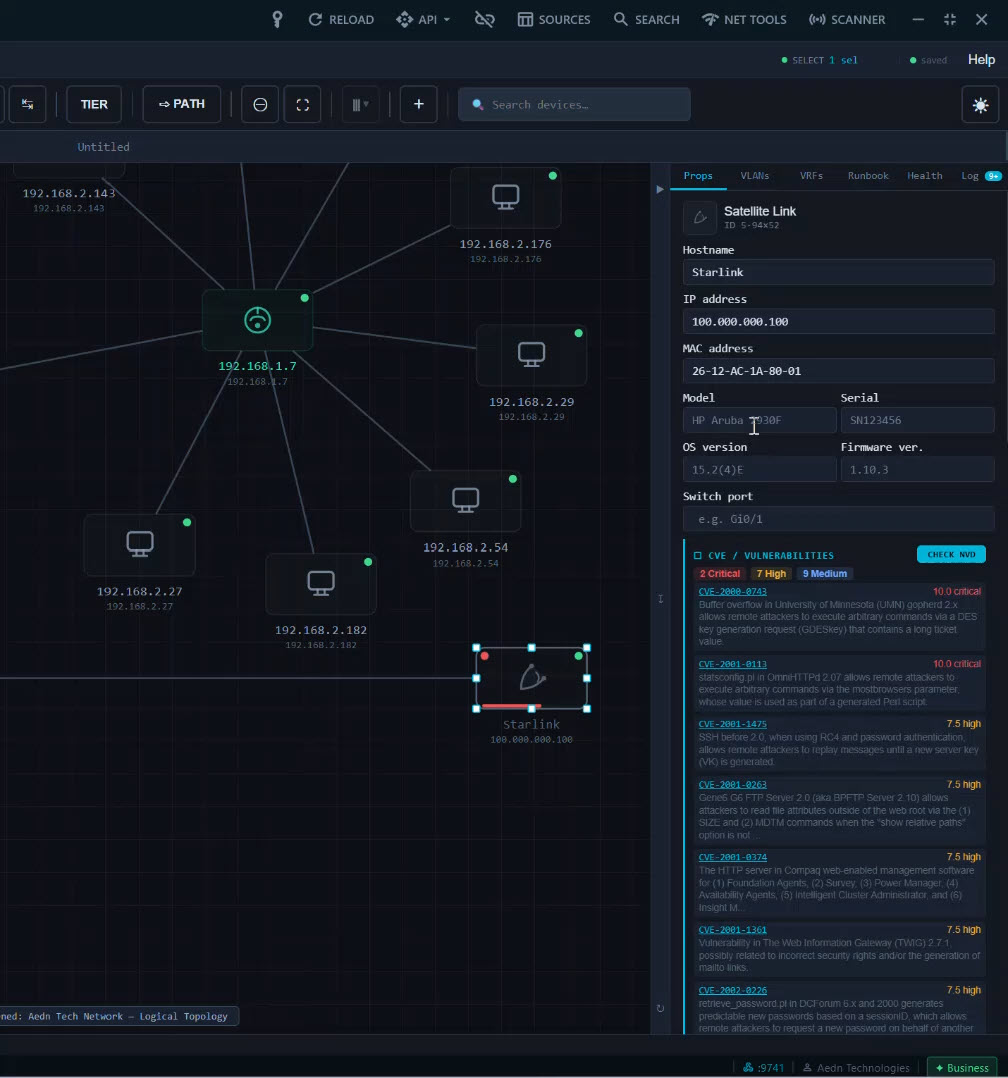Select the Untitled map tab
1008x1078 pixels.
pos(103,146)
